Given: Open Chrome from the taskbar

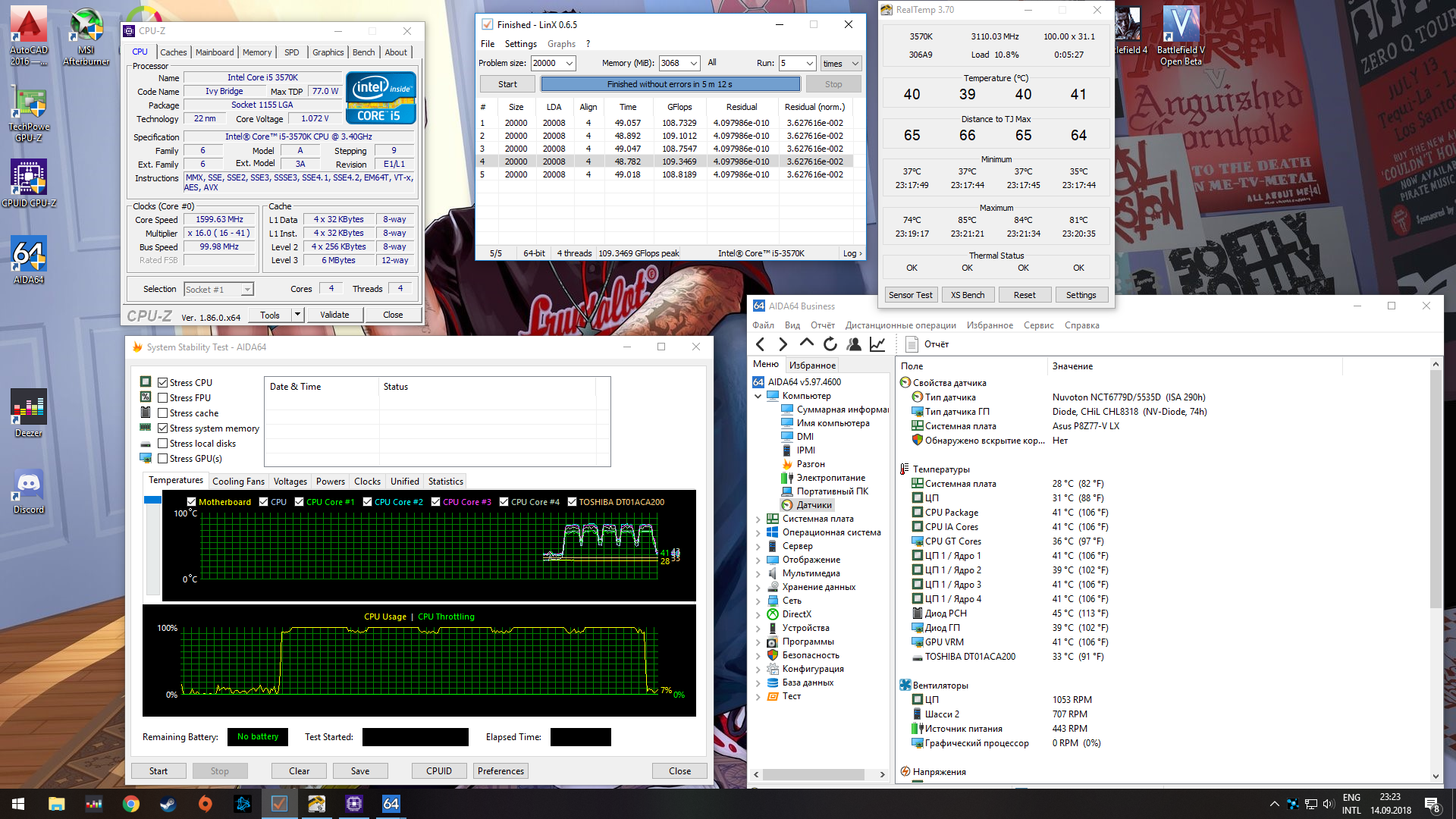Looking at the screenshot, I should point(131,804).
